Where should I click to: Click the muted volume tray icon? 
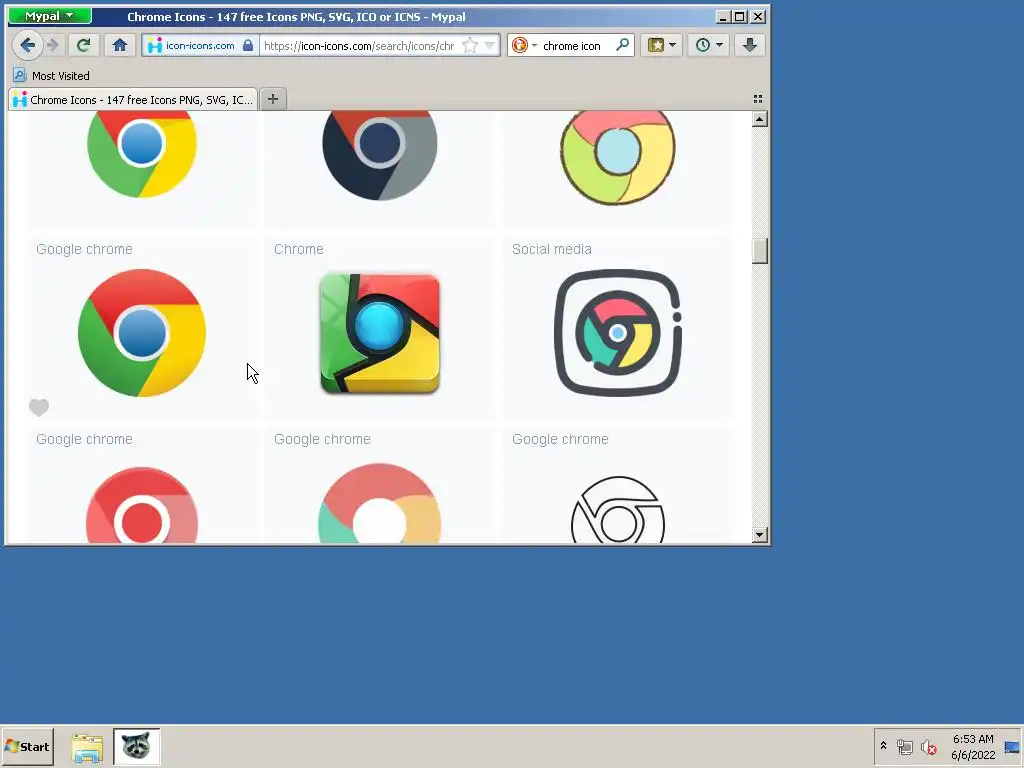(928, 746)
